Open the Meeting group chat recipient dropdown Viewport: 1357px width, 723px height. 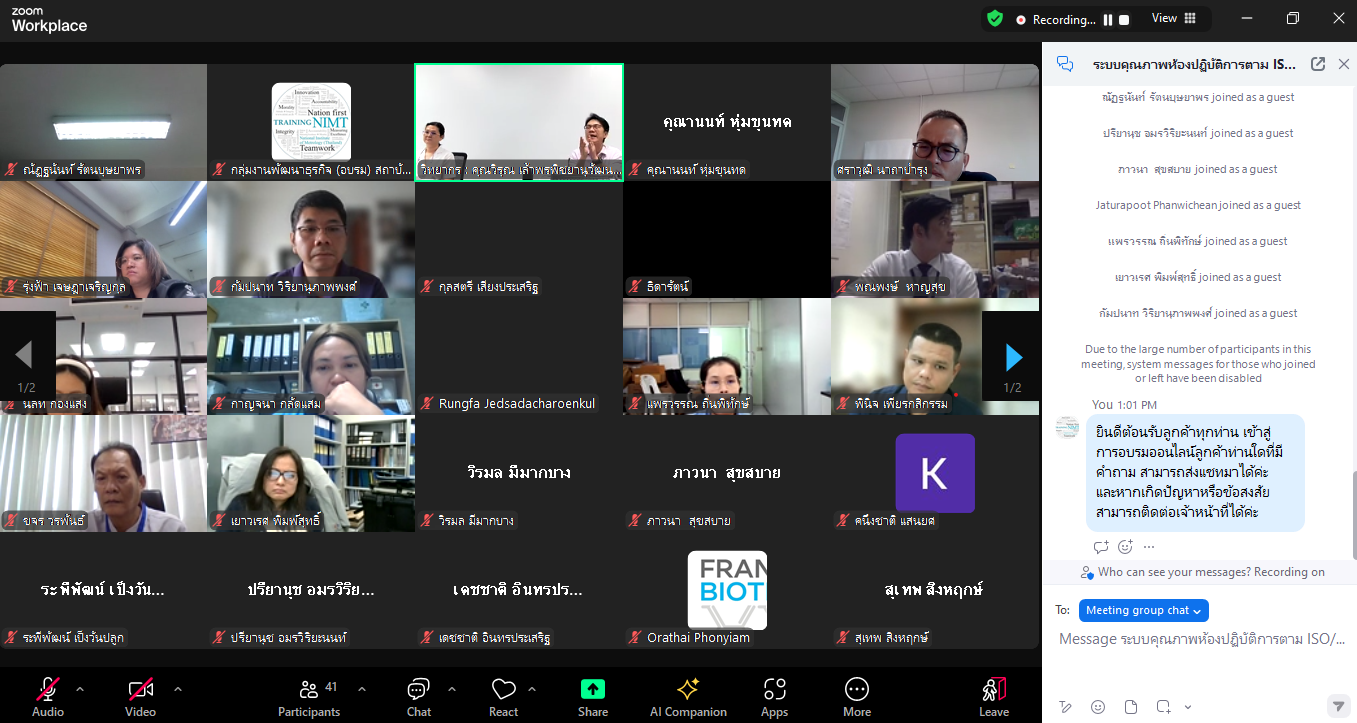[1144, 610]
